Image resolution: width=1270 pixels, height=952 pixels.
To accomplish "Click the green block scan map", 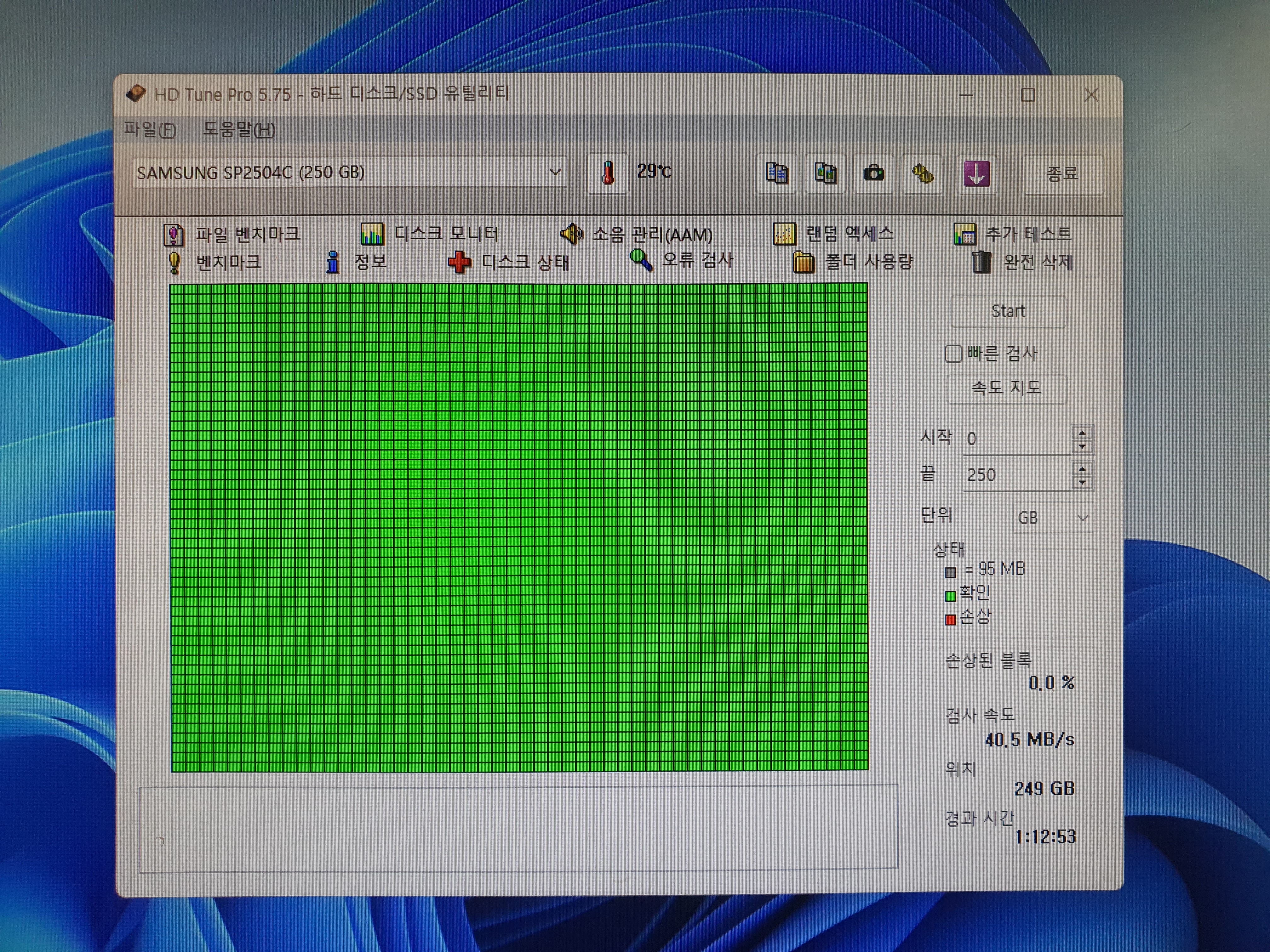I will pos(519,527).
